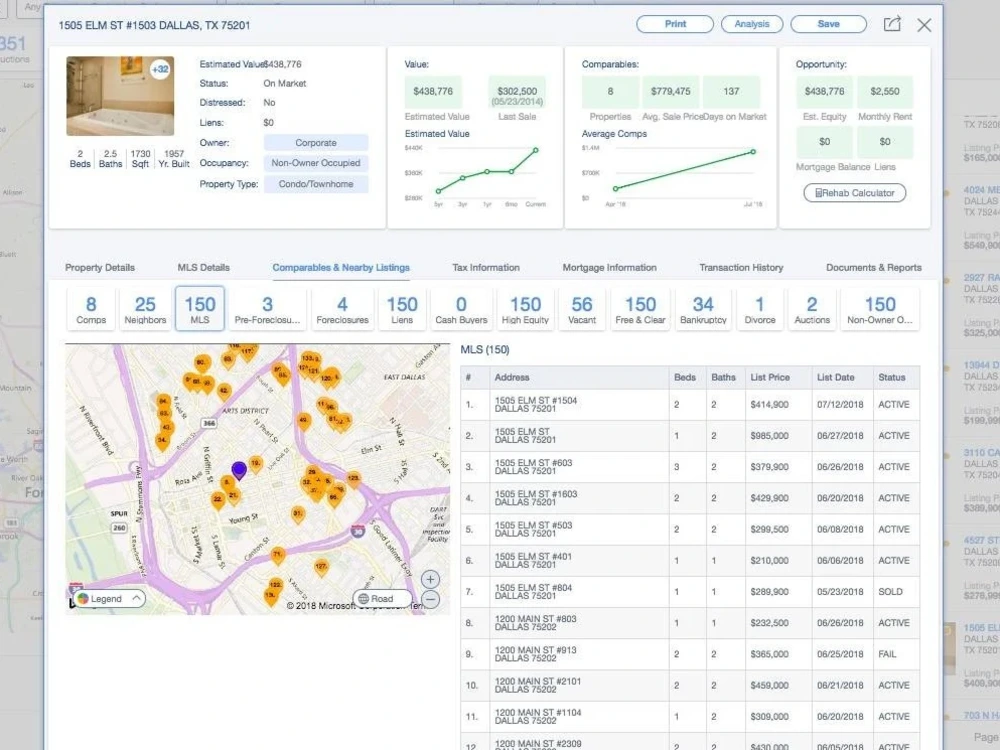
Task: Select the 1 Divorce tile
Action: (760, 309)
